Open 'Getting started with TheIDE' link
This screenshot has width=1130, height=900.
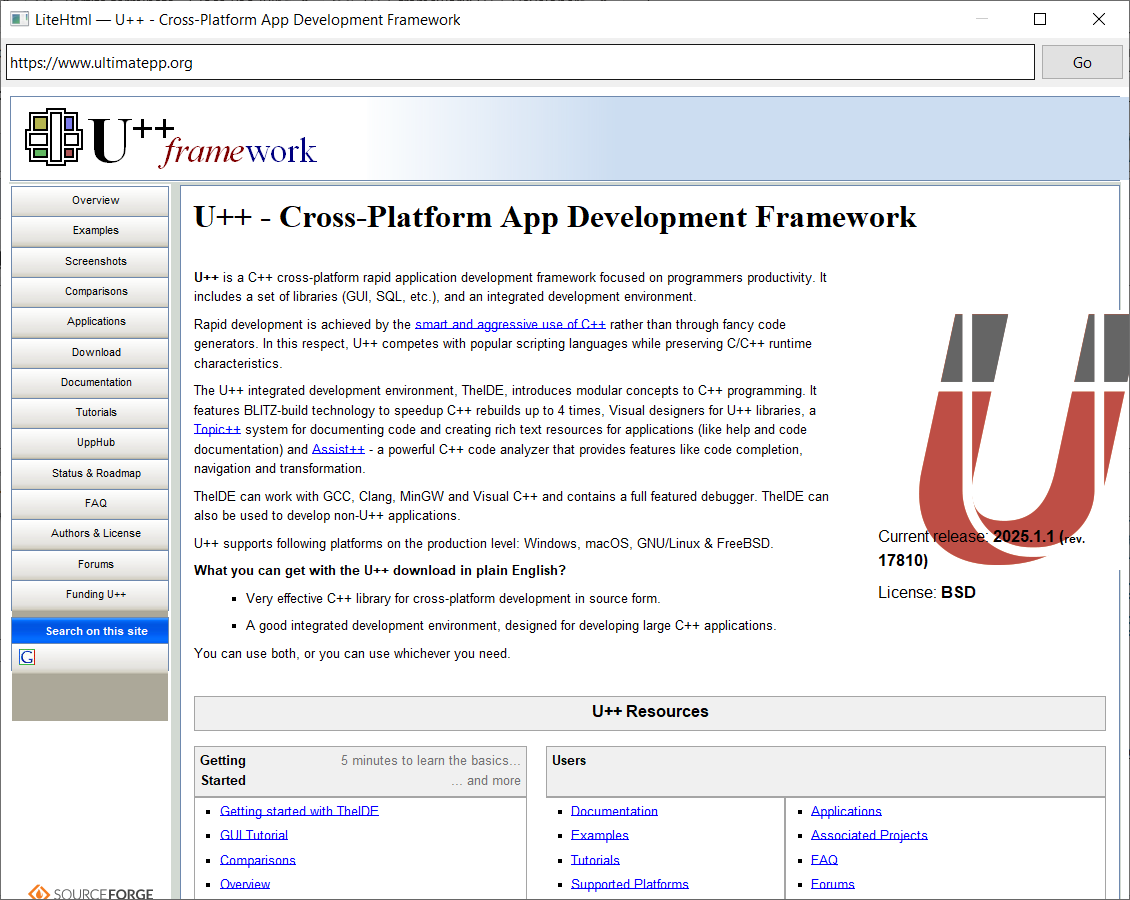pos(299,811)
